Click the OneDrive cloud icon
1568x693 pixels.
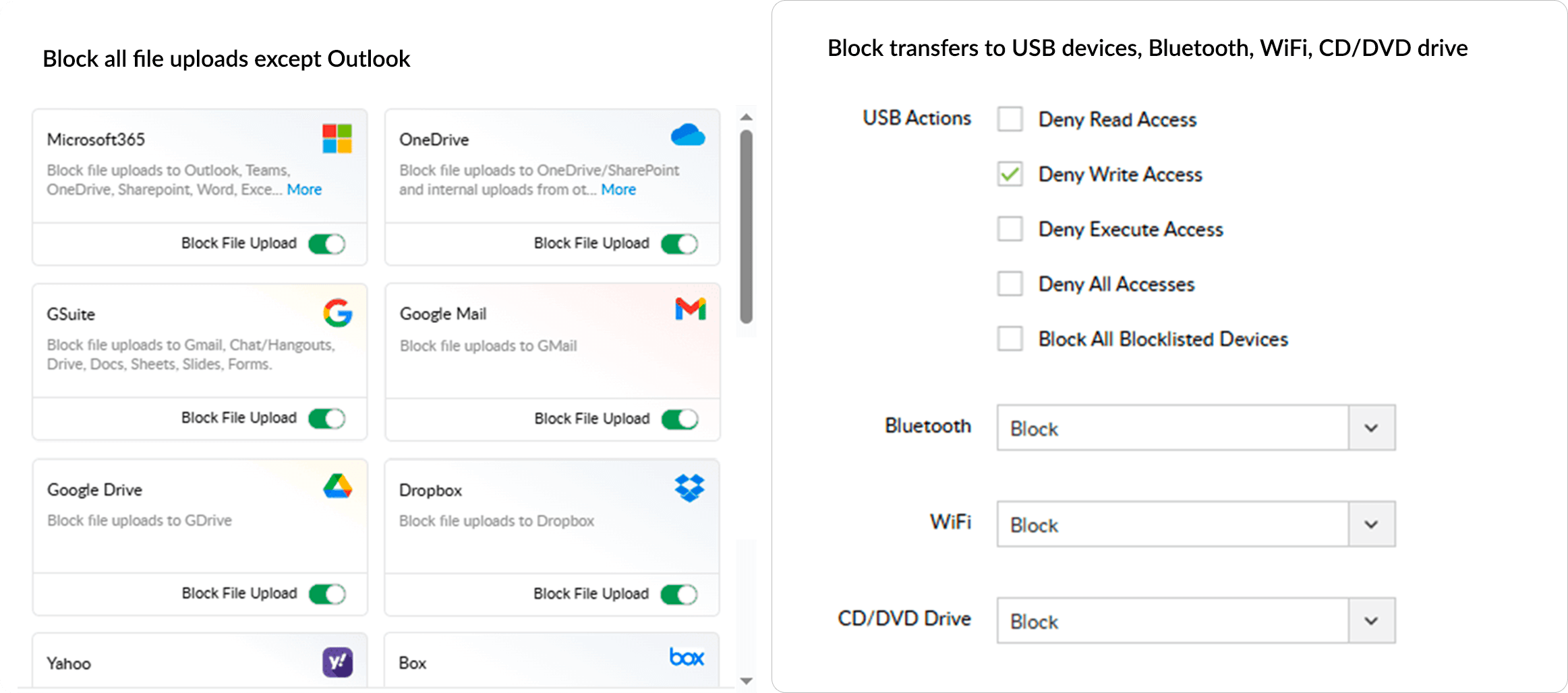point(688,135)
